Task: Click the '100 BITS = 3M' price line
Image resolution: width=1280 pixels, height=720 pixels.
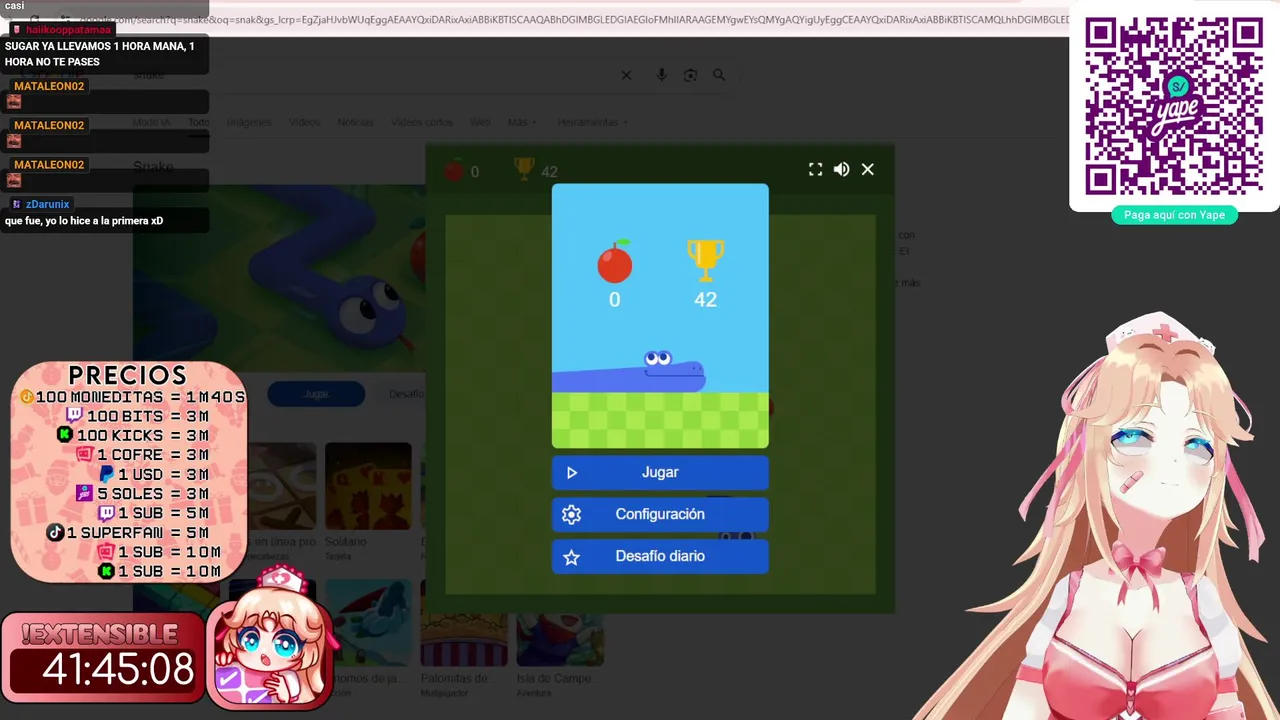Action: (137, 416)
